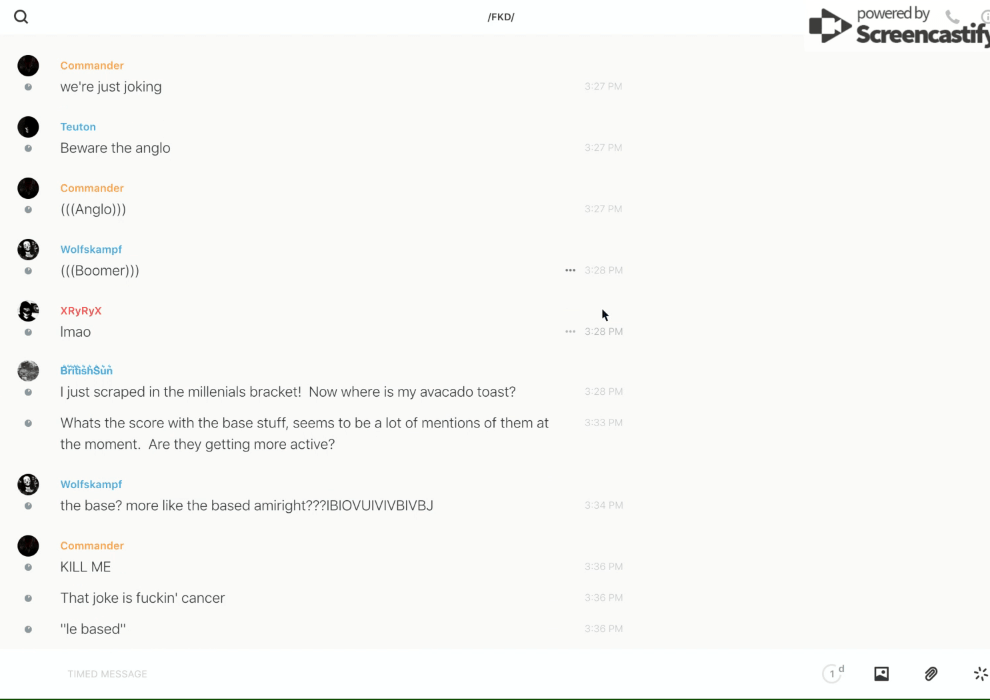Open Teuton's avatar picture

click(x=28, y=127)
